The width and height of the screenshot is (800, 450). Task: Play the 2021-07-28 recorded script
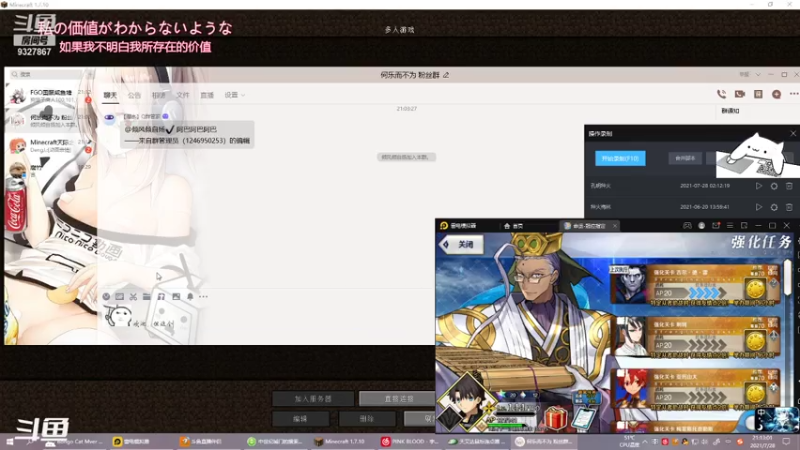759,186
